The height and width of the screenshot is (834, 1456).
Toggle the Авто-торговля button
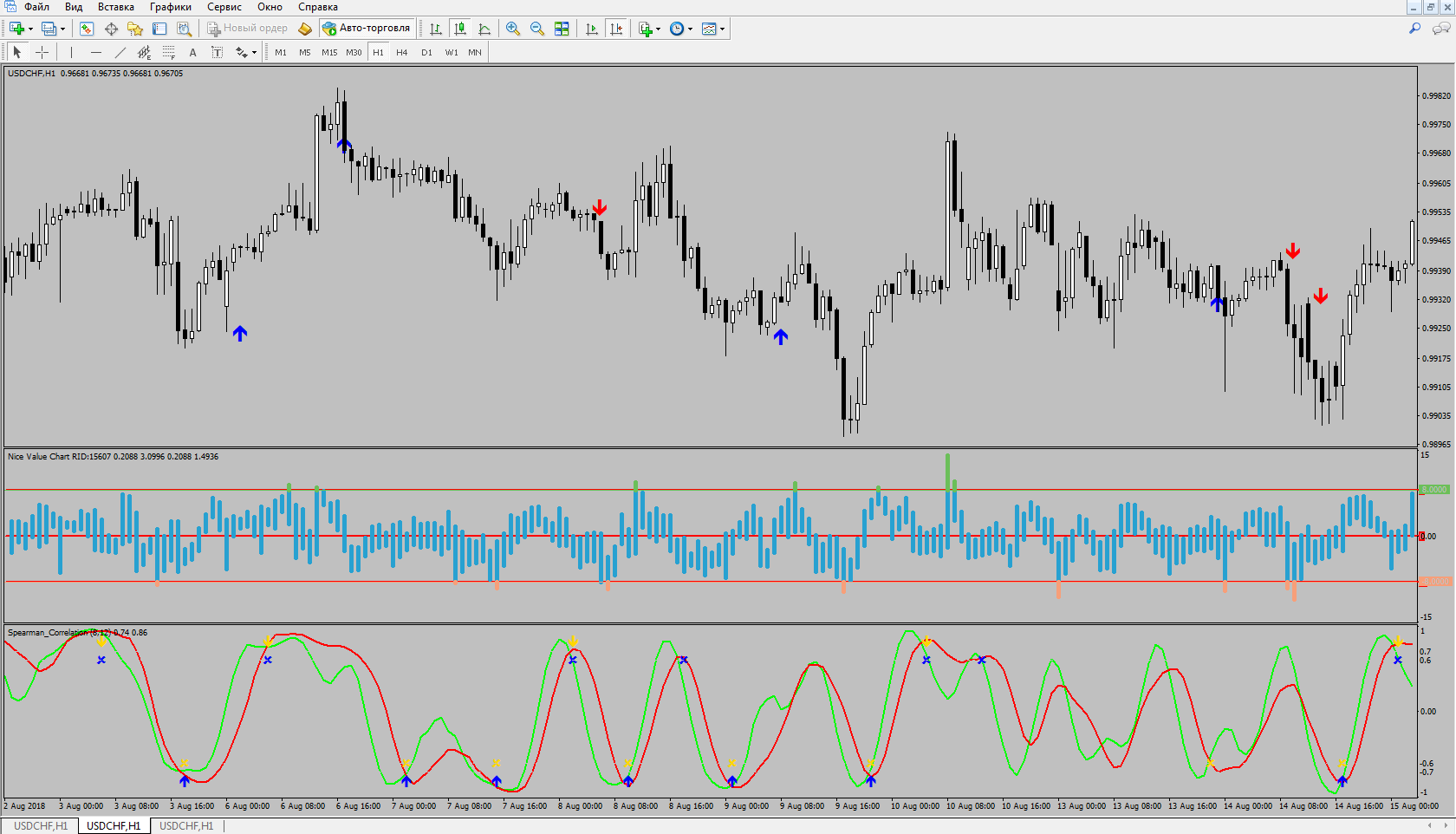coord(367,29)
